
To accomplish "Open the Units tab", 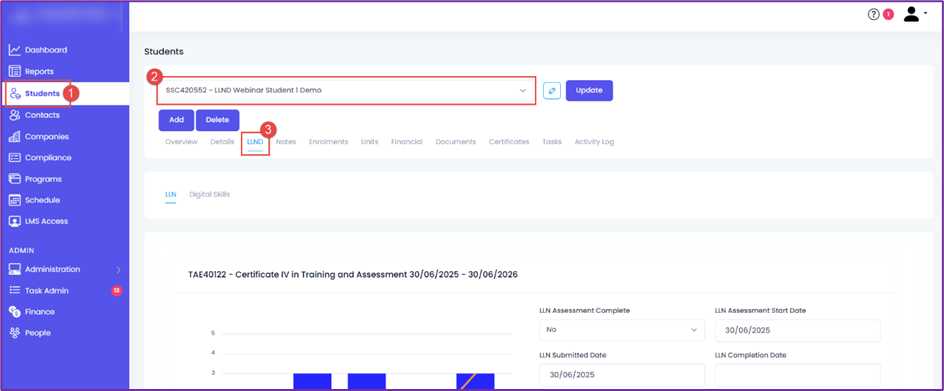I will click(370, 142).
